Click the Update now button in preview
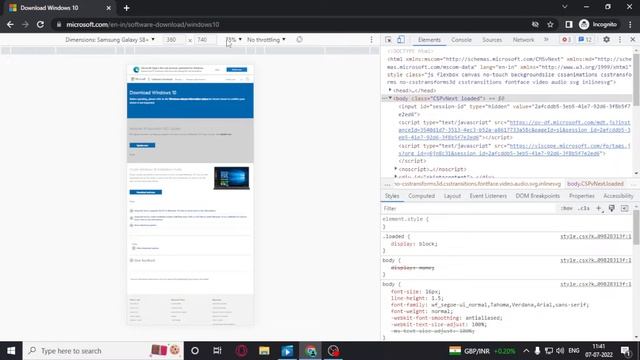 (142, 145)
